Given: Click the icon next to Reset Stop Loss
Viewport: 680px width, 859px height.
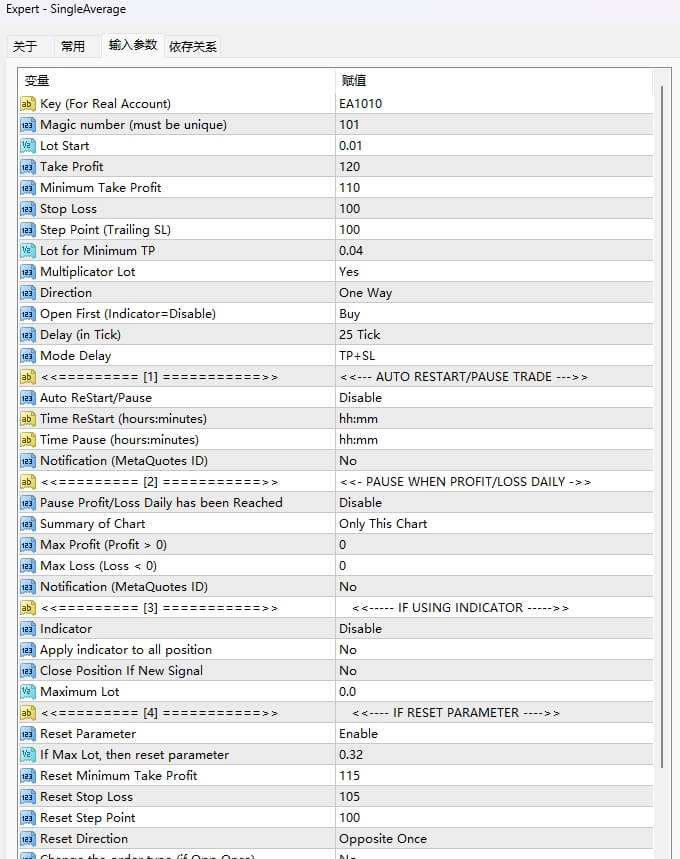Looking at the screenshot, I should coord(27,797).
